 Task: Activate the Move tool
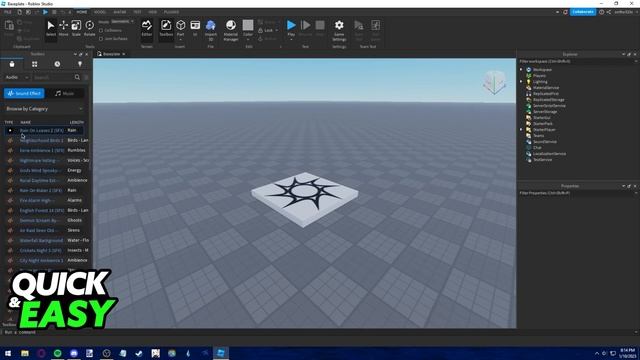(x=64, y=29)
